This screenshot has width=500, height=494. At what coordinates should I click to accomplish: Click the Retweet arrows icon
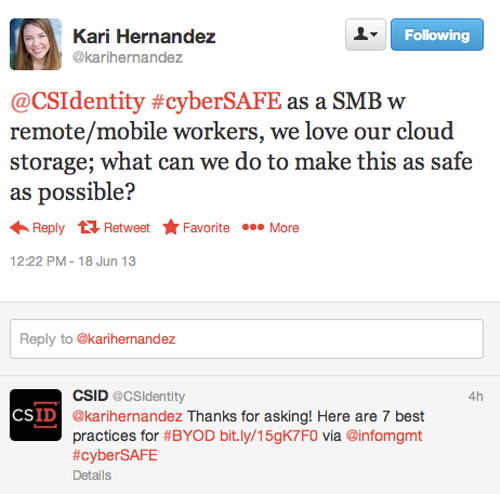(x=88, y=227)
